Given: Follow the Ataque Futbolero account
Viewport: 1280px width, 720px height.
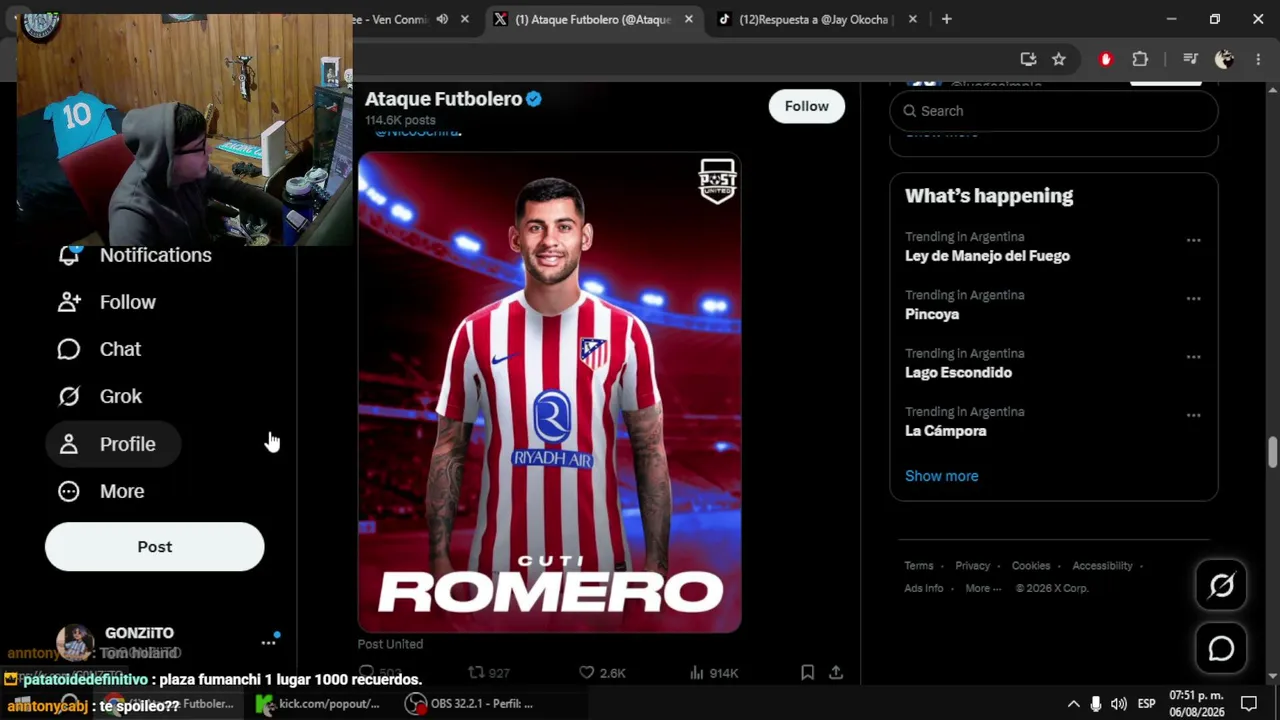Looking at the screenshot, I should click(806, 106).
